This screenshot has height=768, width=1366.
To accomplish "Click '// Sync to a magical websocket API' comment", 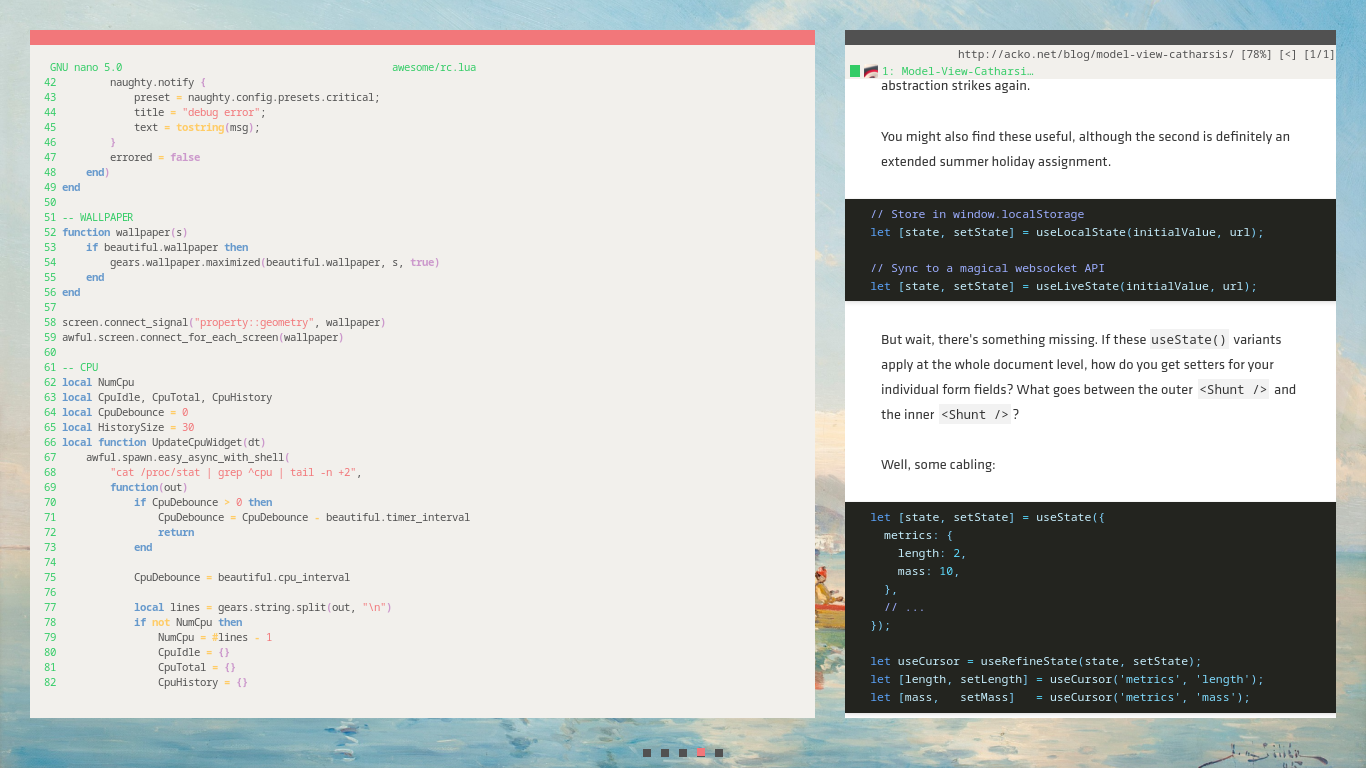I will [x=988, y=268].
